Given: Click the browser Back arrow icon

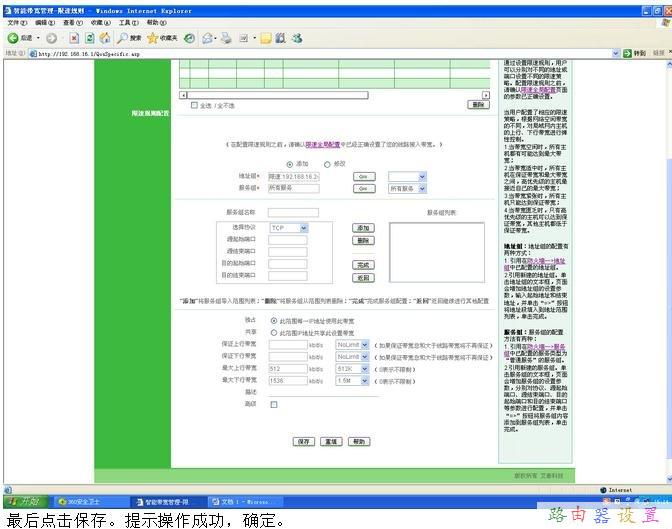Looking at the screenshot, I should 12,38.
